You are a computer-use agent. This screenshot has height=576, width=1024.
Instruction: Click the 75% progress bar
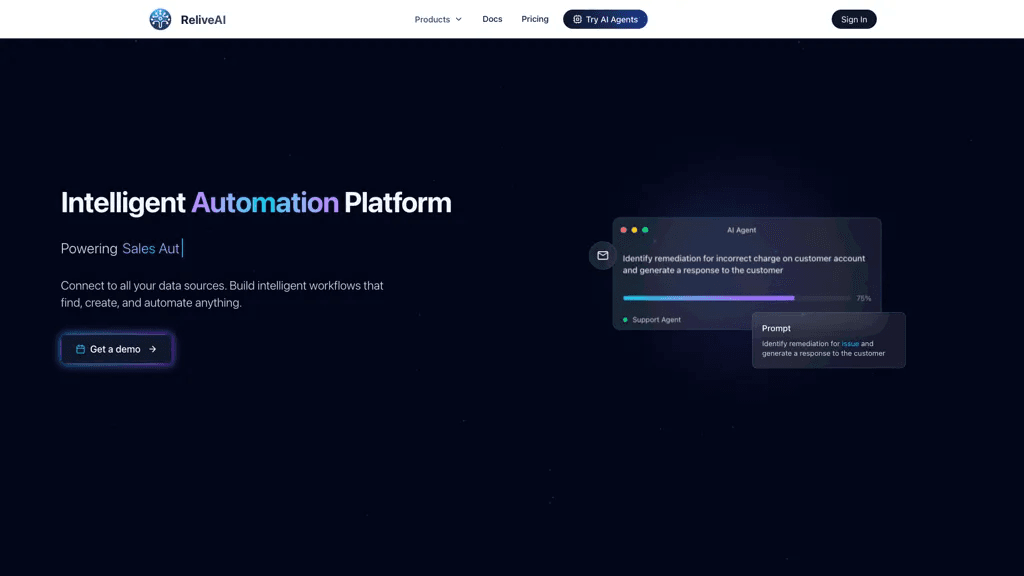coord(737,298)
